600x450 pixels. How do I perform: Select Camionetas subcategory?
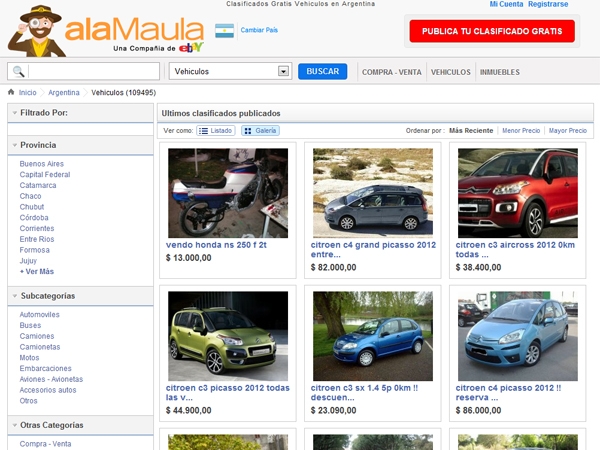point(40,347)
